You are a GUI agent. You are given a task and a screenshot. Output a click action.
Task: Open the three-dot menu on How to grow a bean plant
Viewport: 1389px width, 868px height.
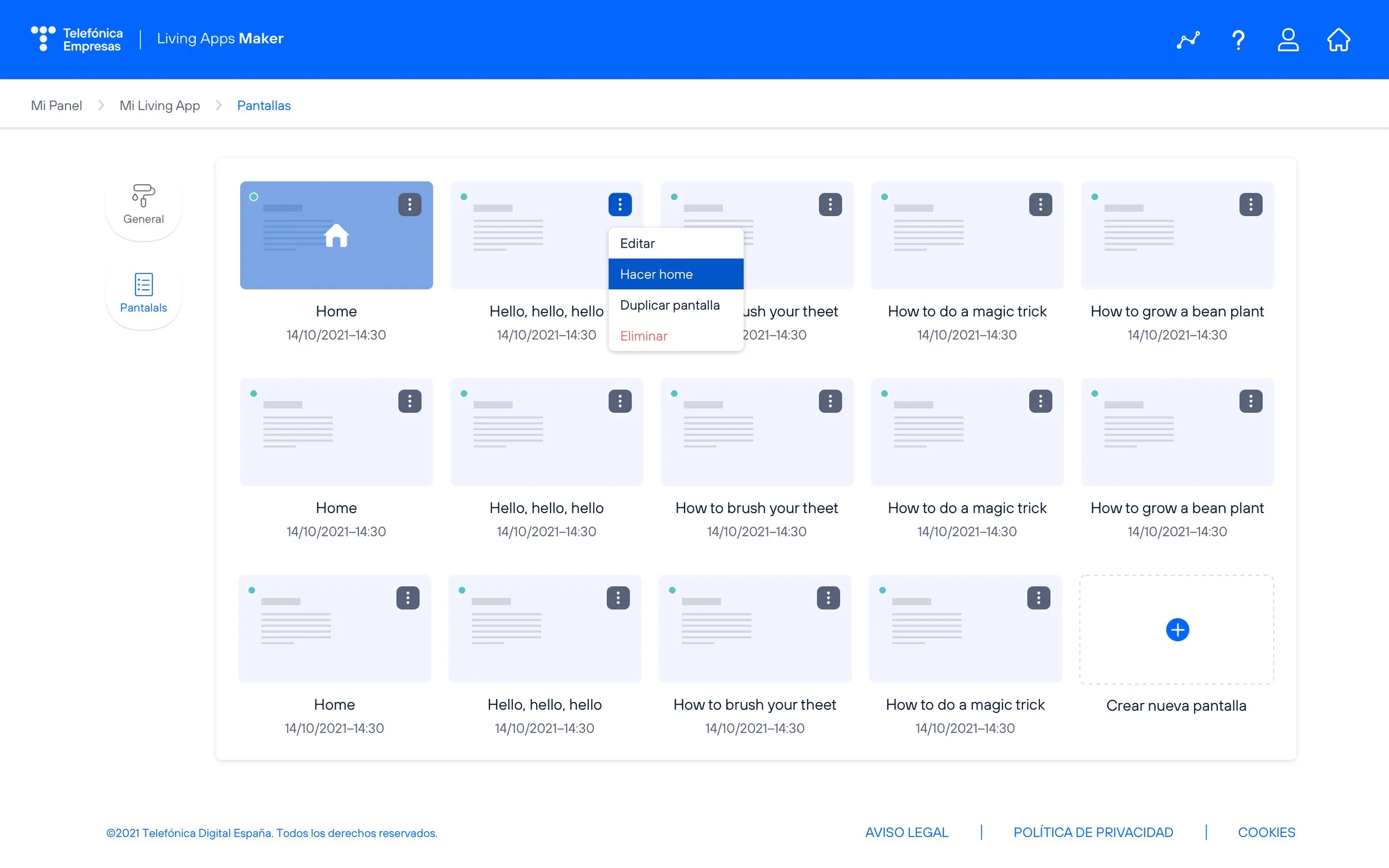[x=1251, y=204]
